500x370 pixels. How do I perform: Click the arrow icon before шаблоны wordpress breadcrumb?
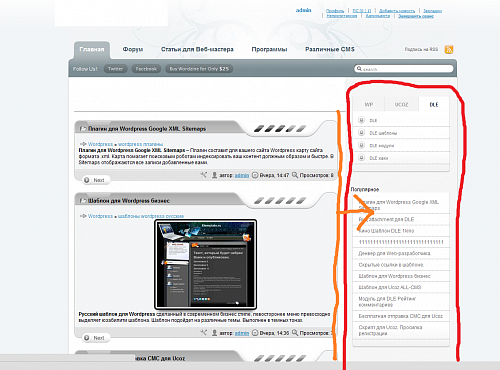pos(83,216)
